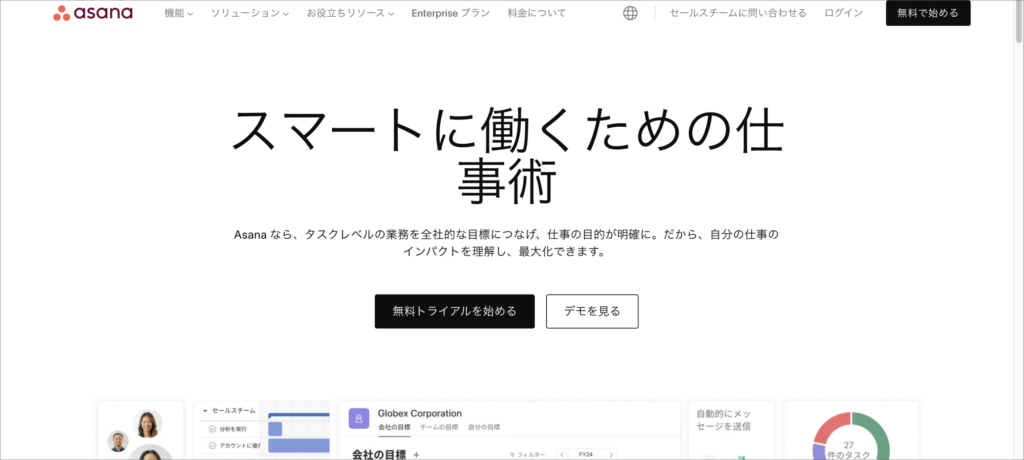Expand the 機能 dropdown menu
The height and width of the screenshot is (460, 1024).
point(178,13)
